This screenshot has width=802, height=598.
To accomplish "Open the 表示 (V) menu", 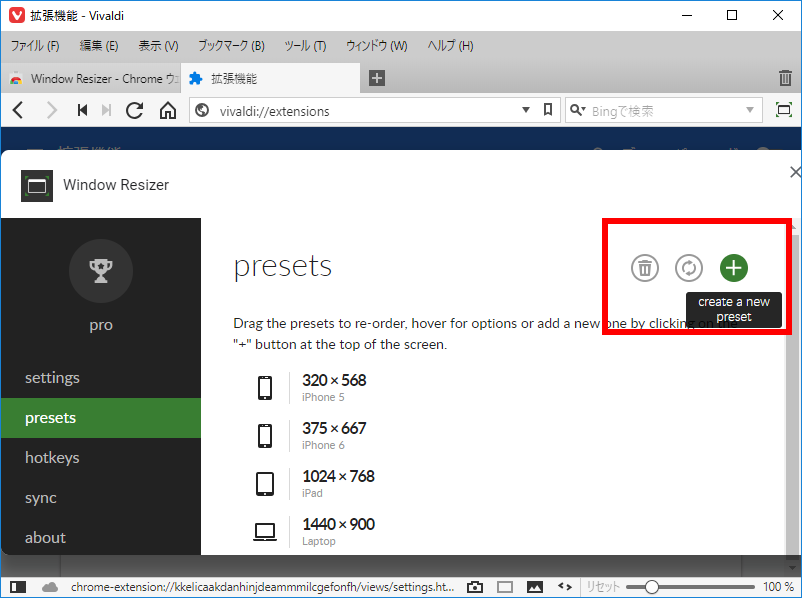I will click(x=159, y=46).
